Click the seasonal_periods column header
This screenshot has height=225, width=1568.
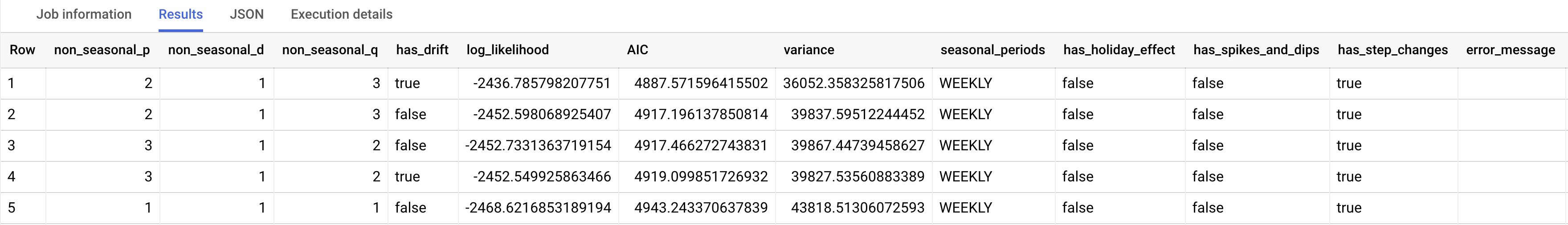pos(992,50)
